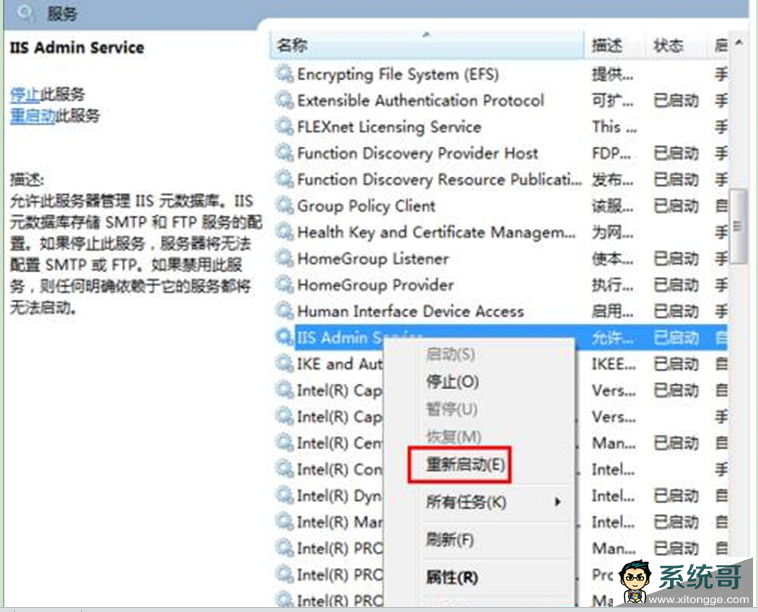Image resolution: width=758 pixels, height=612 pixels.
Task: Click IIS Admin Service heading in left pane
Action: (x=77, y=47)
